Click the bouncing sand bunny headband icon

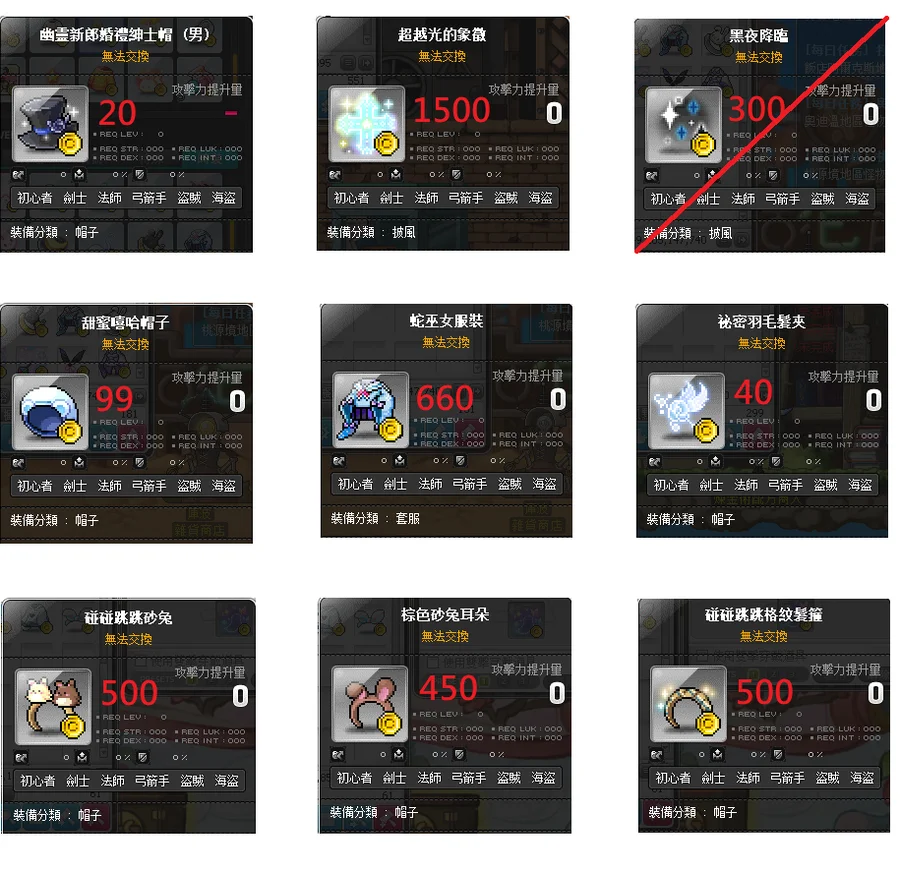pos(53,707)
